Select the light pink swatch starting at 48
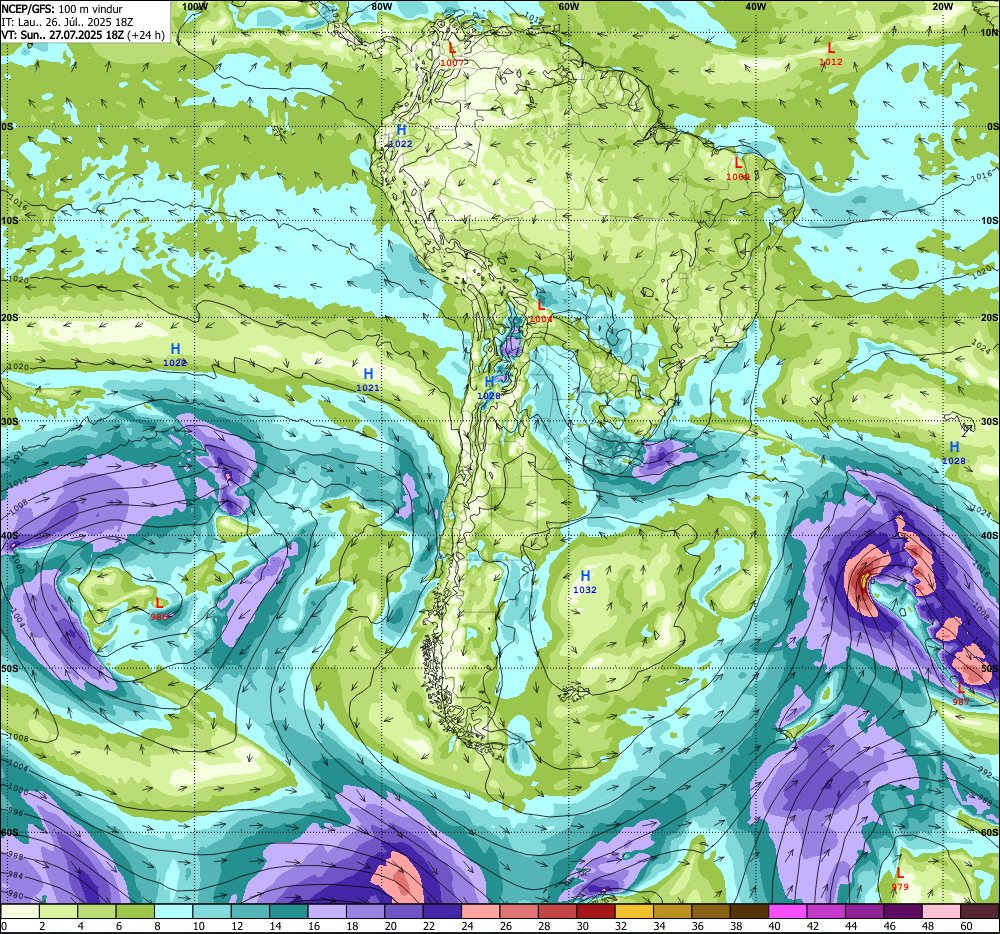The width and height of the screenshot is (1000, 934). tap(941, 912)
